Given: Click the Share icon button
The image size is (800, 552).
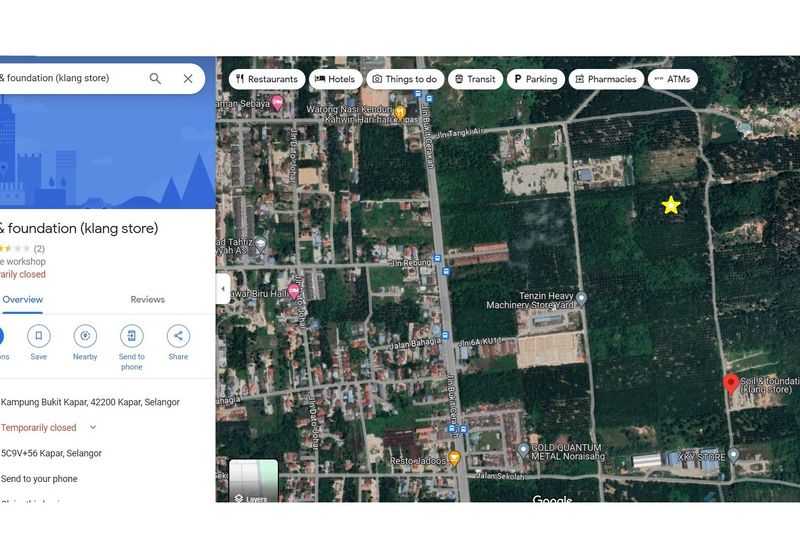Looking at the screenshot, I should (x=178, y=336).
